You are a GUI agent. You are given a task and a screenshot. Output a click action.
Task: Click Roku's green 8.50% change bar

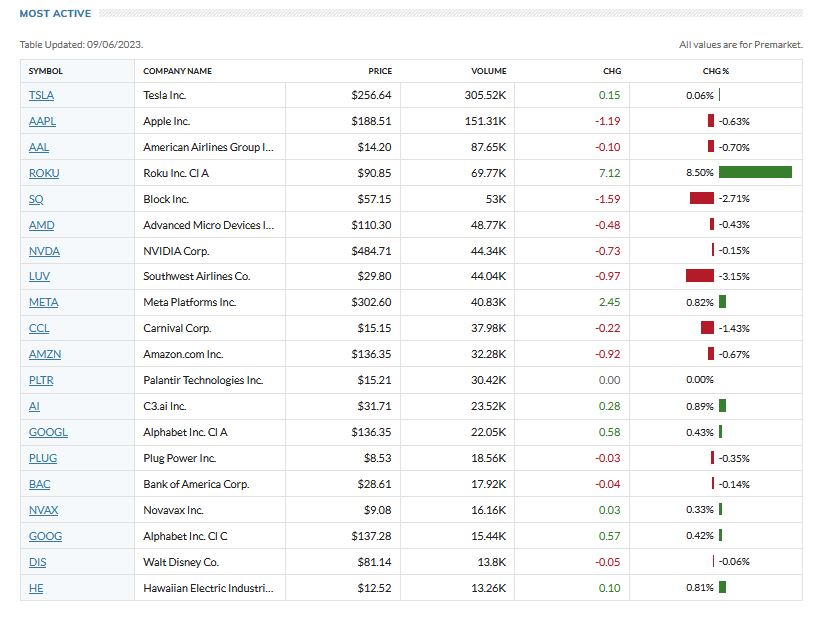(755, 173)
